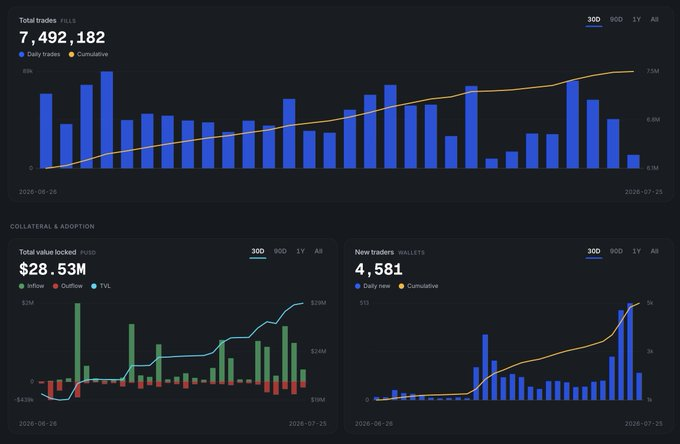Click the COLLATERAL & ADOPTION section heading
The image size is (680, 444).
(52, 226)
